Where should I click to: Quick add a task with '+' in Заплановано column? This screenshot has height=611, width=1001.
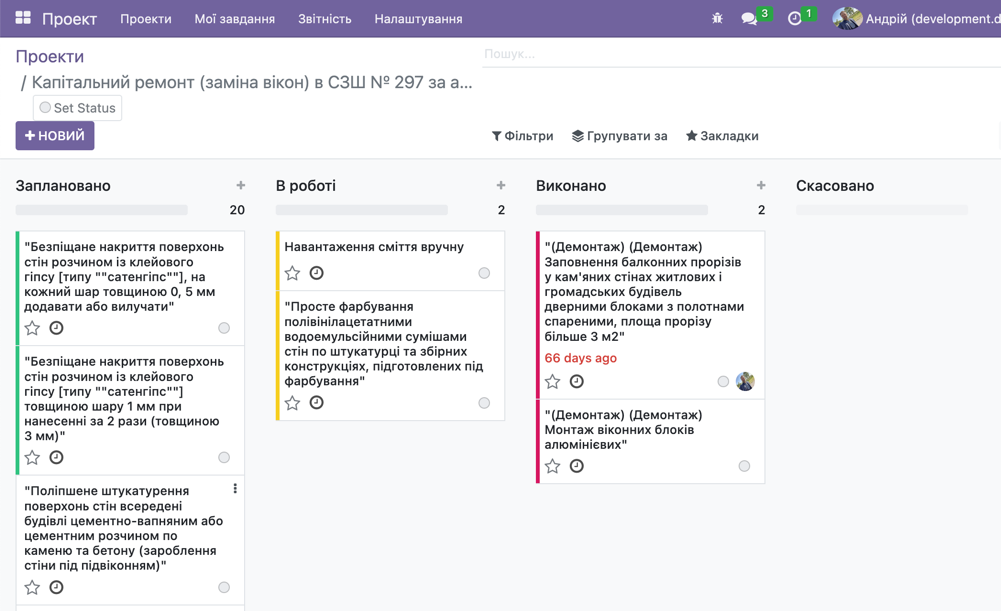point(240,184)
